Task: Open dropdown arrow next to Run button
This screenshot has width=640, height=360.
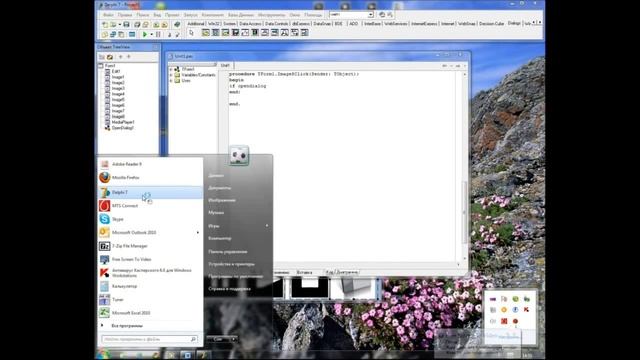Action: point(151,35)
